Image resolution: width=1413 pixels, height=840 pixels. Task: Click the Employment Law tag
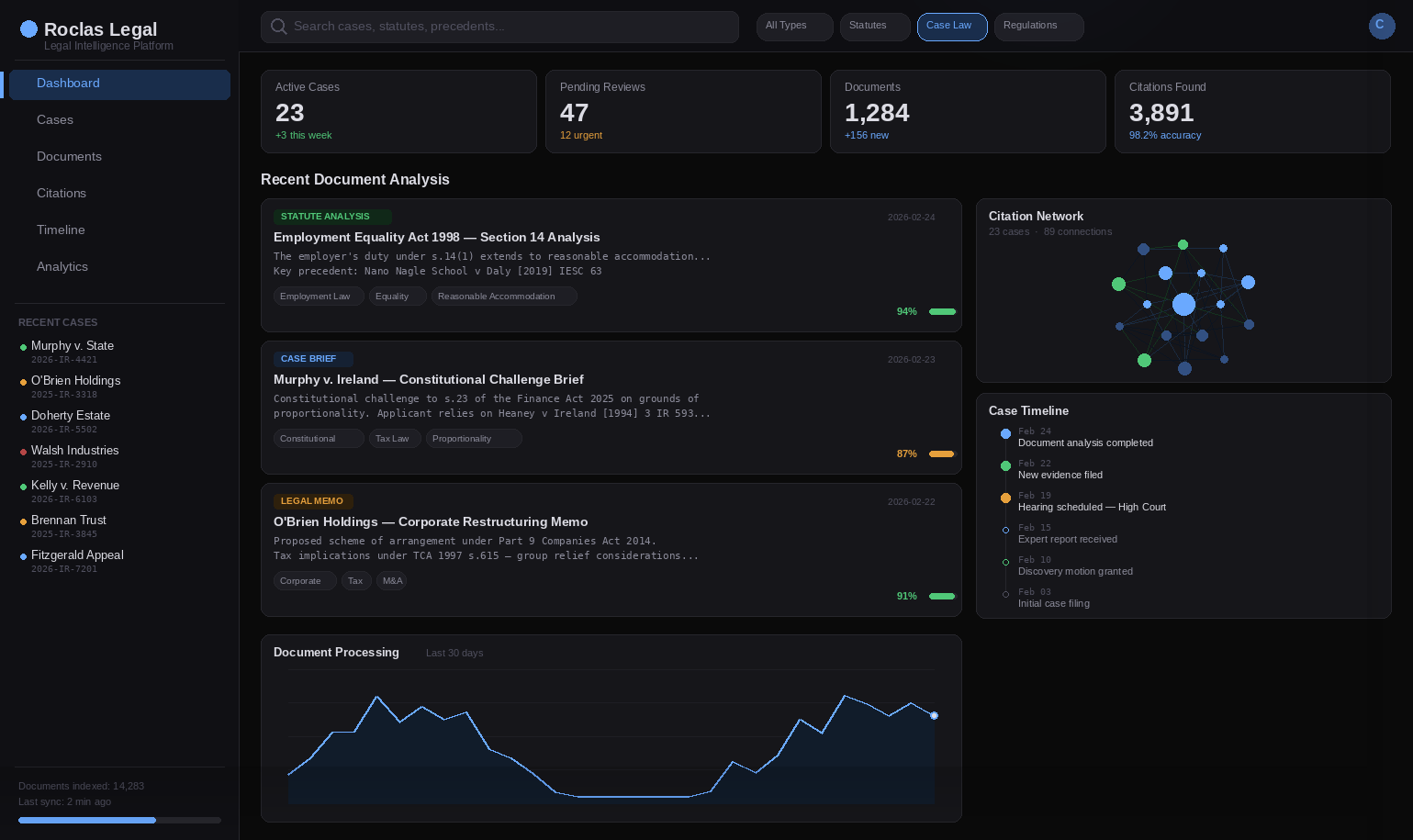318,296
